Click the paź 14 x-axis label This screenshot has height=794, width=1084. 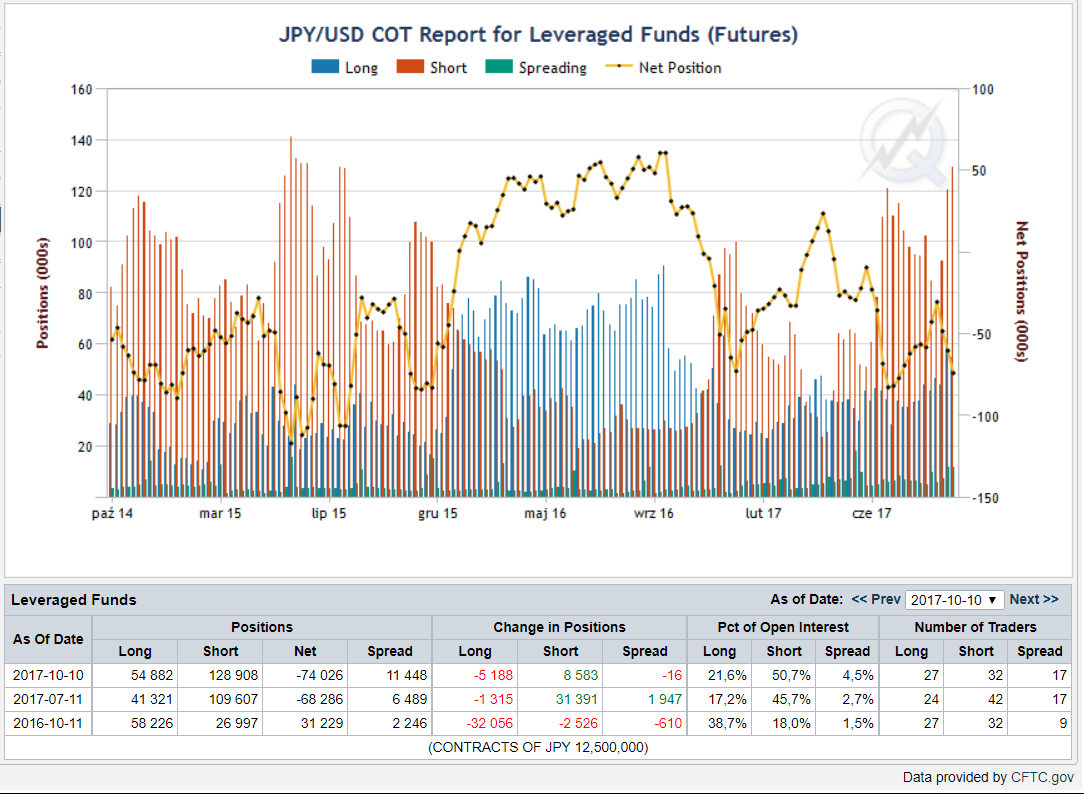coord(112,513)
